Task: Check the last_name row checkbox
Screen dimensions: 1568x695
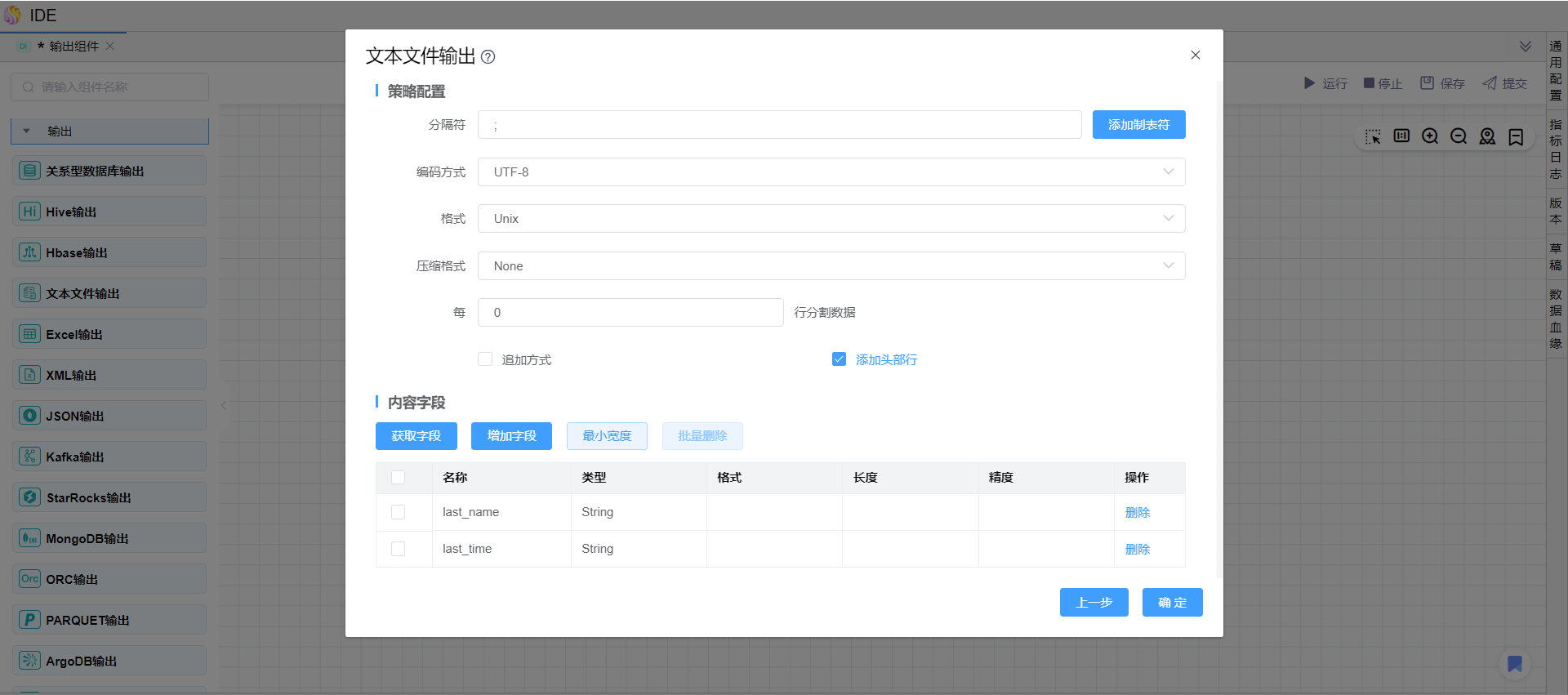Action: 399,512
